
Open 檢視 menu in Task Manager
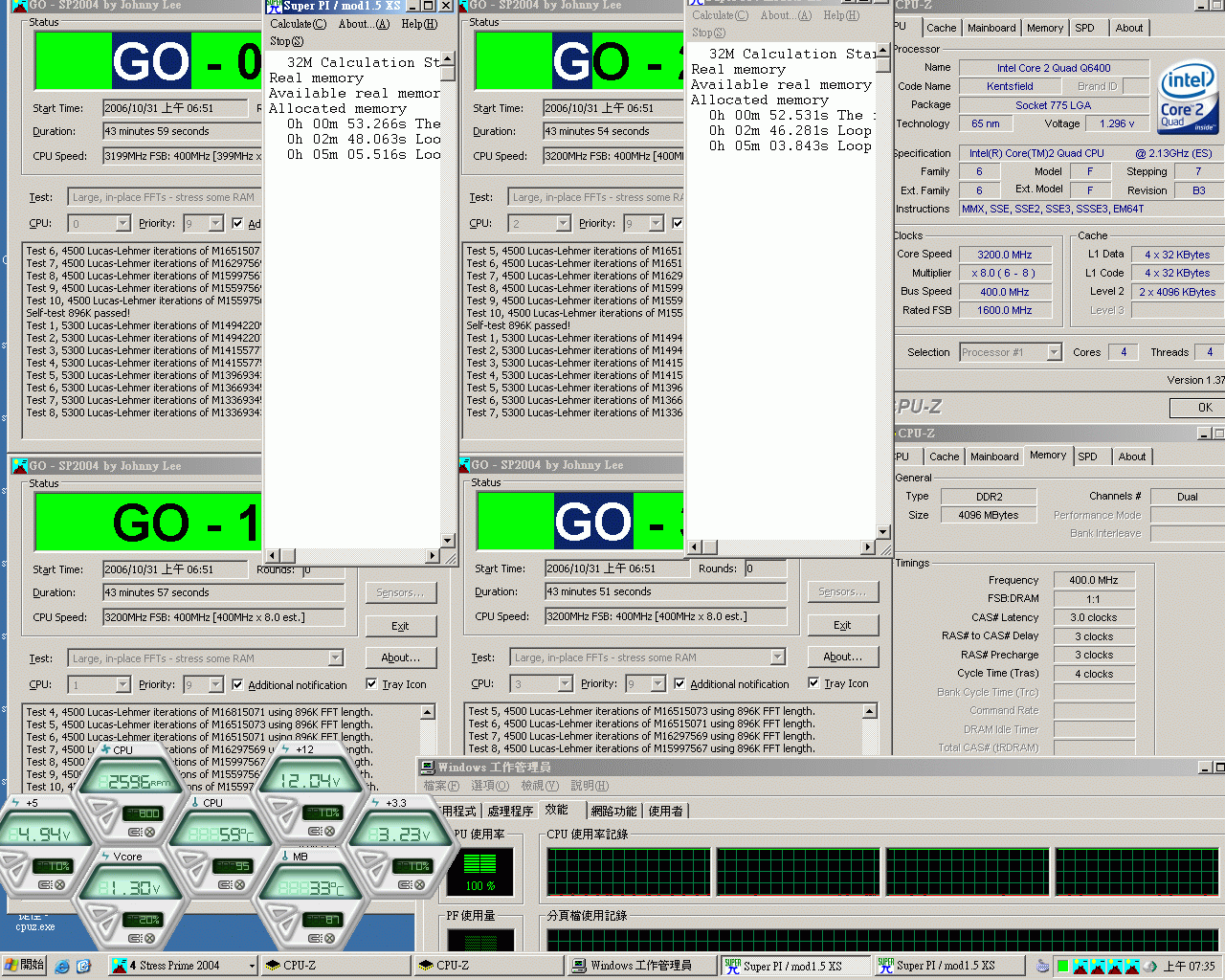coord(540,786)
